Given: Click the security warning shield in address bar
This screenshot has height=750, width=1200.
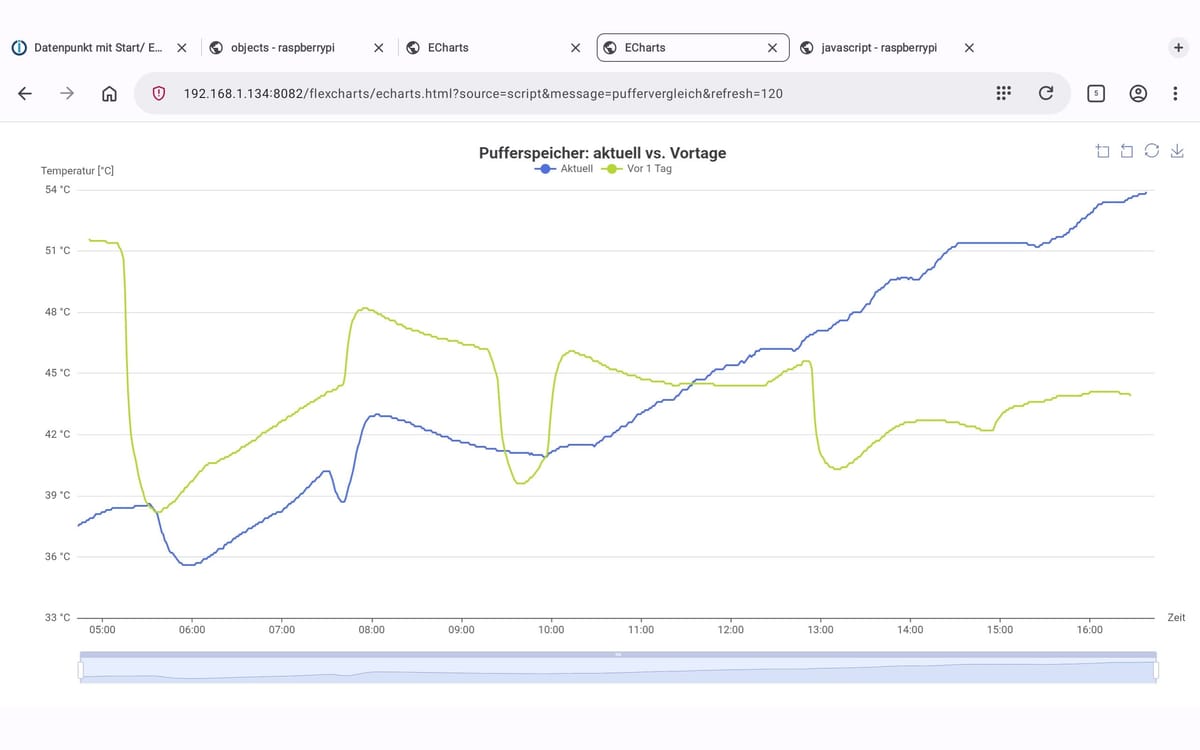Looking at the screenshot, I should tap(158, 93).
